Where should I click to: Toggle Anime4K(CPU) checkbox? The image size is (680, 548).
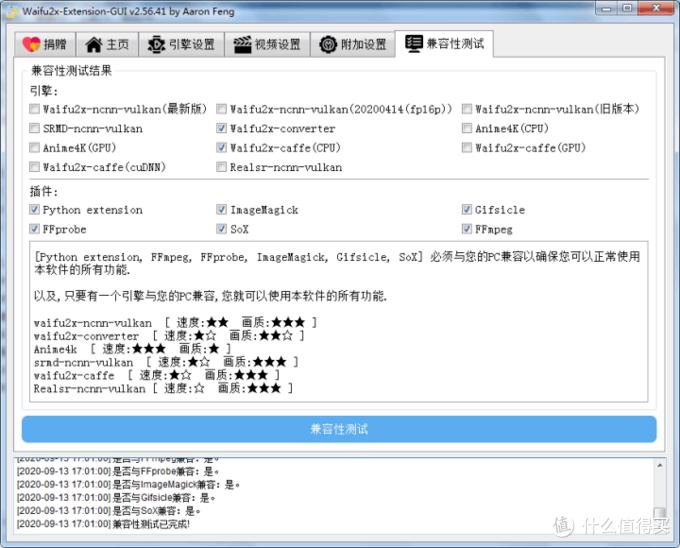point(467,128)
